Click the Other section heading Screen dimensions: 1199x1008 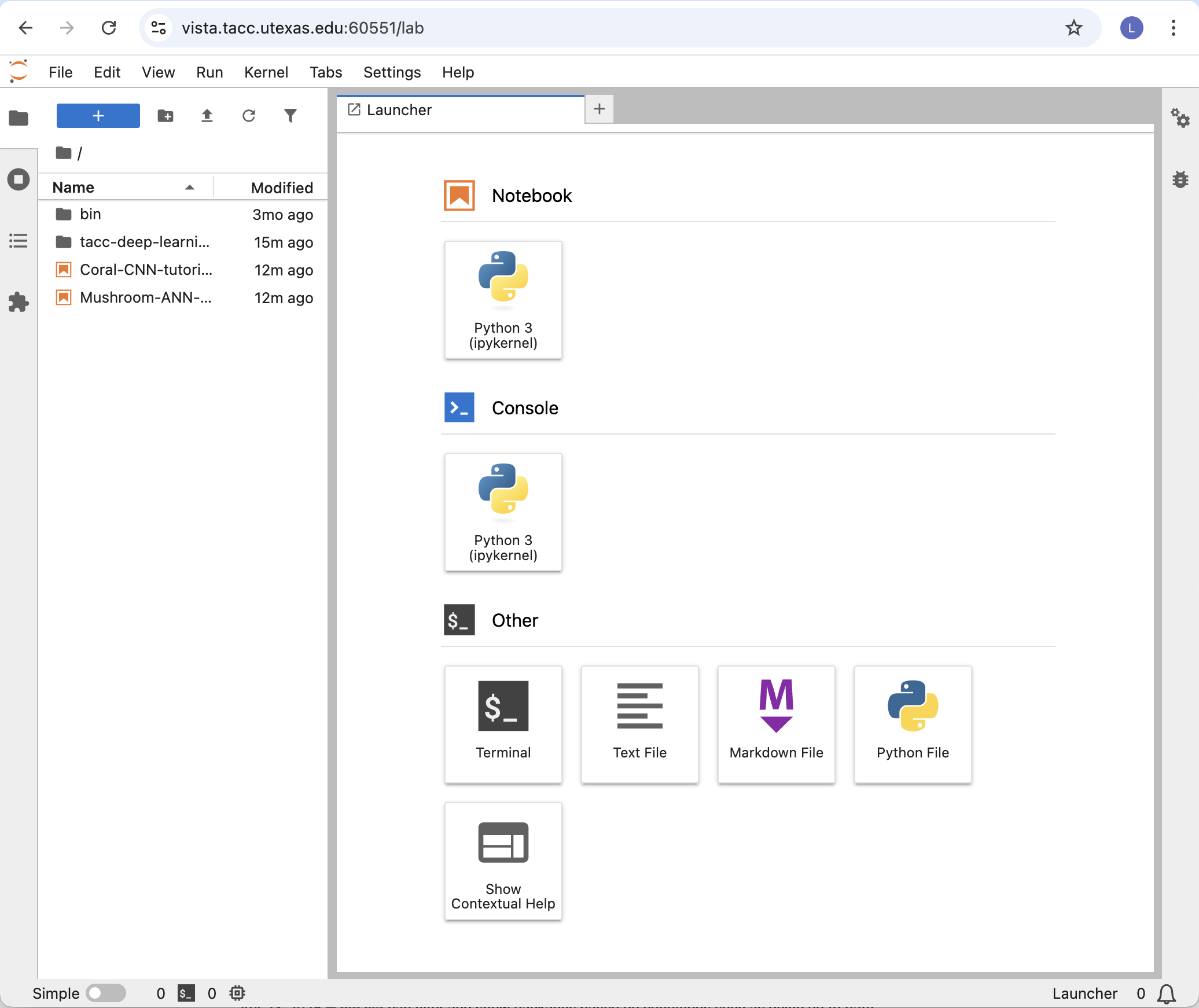(515, 620)
